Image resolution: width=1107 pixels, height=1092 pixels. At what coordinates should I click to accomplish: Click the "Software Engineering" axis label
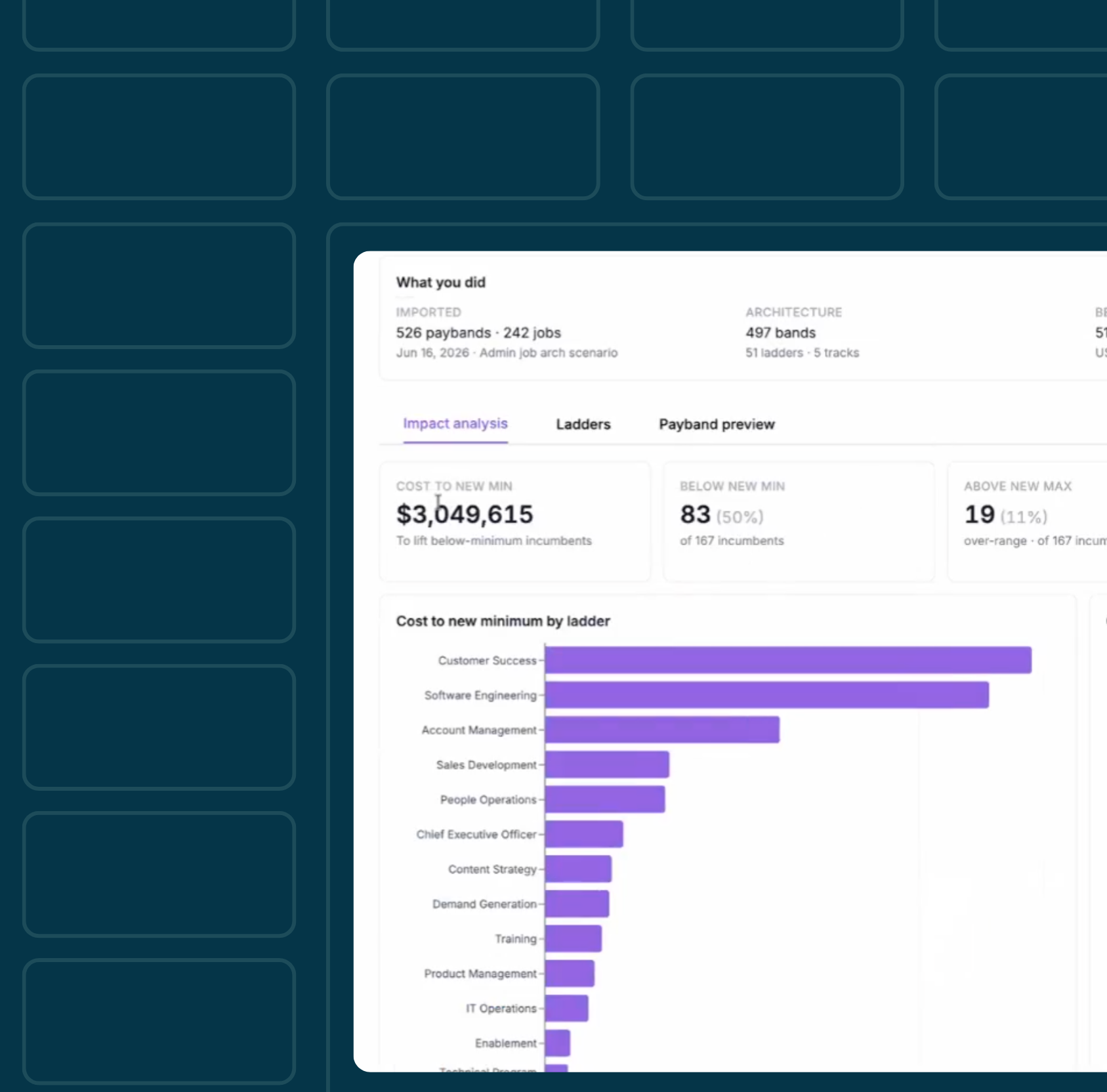480,696
